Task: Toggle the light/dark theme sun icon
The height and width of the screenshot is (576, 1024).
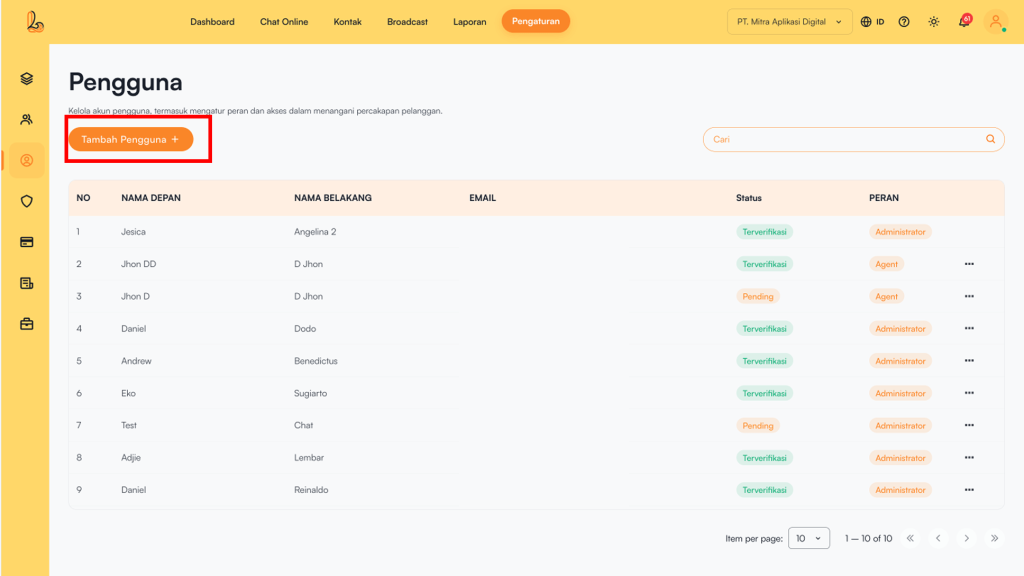Action: point(934,22)
